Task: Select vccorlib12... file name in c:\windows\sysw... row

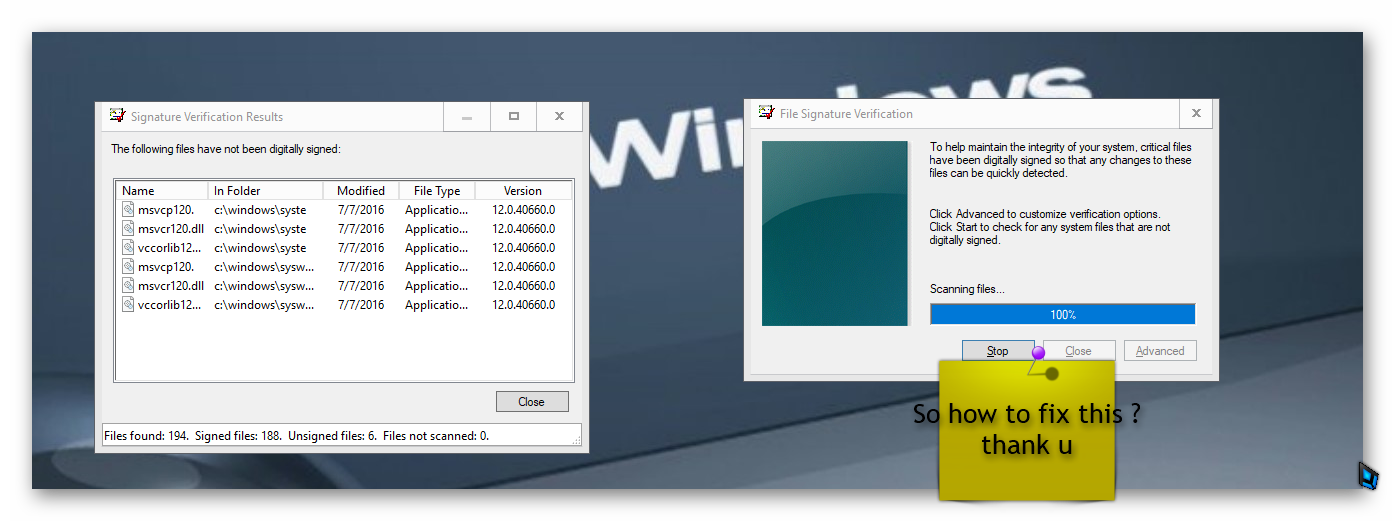Action: click(171, 305)
